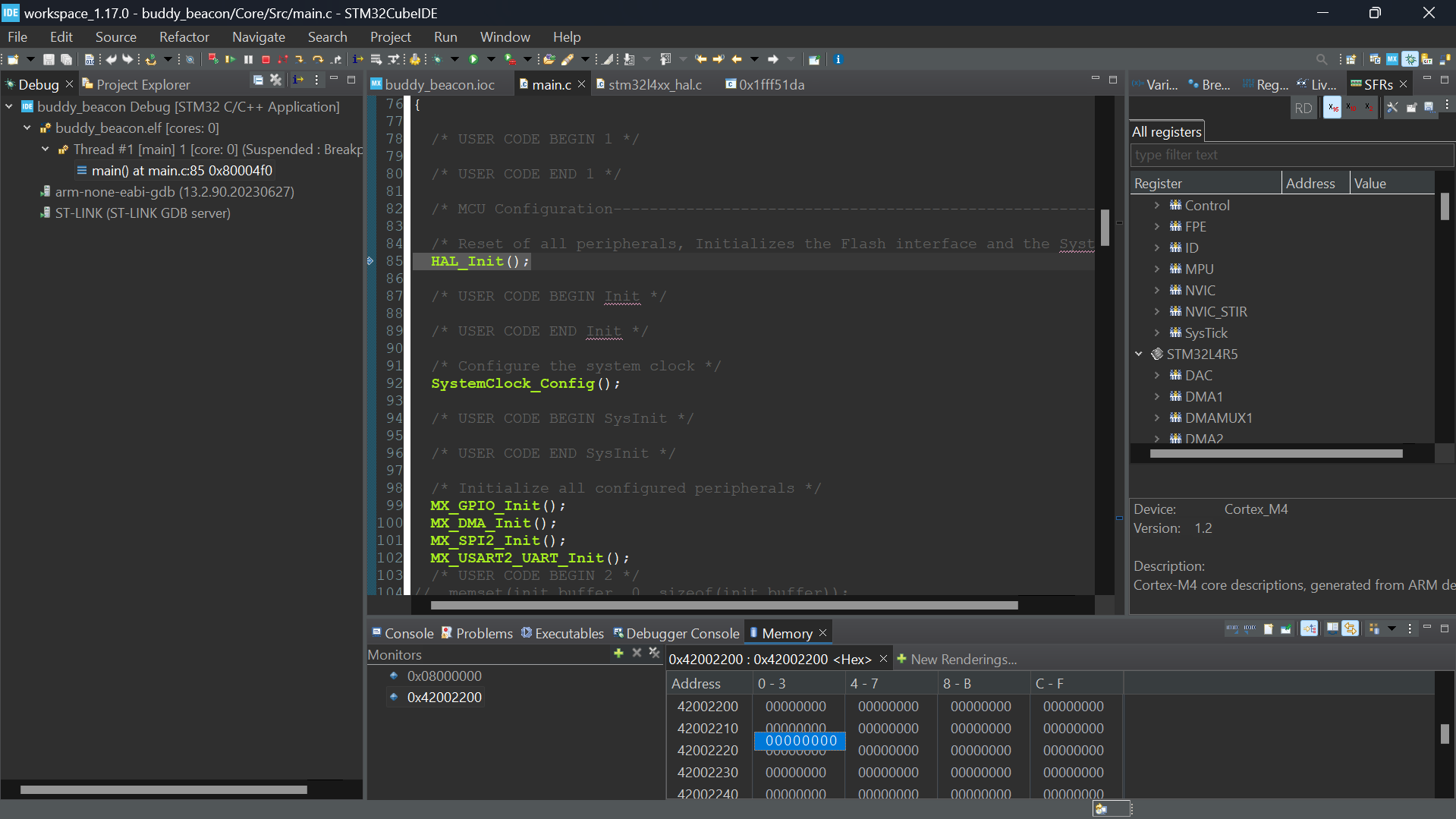Click the green Run launch icon
Image resolution: width=1456 pixels, height=819 pixels.
(473, 59)
